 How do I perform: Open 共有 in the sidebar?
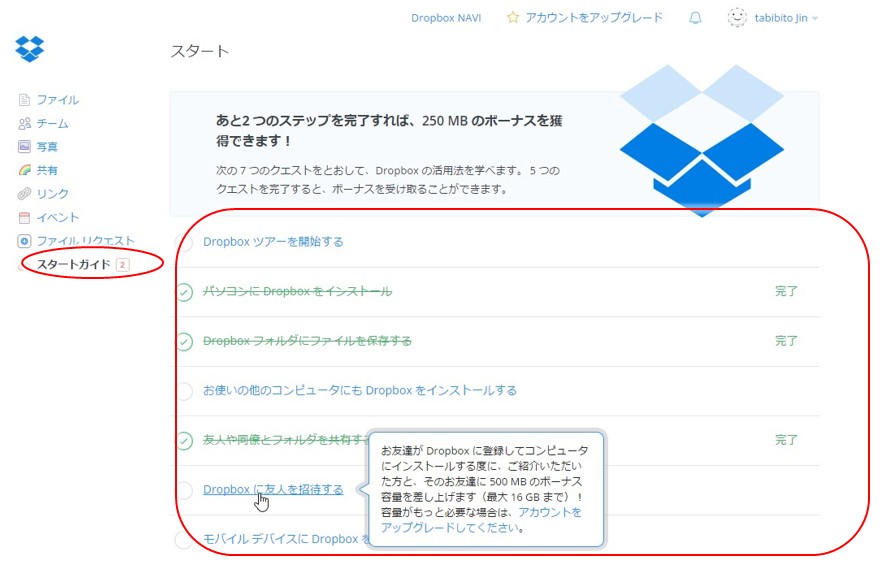[x=47, y=170]
